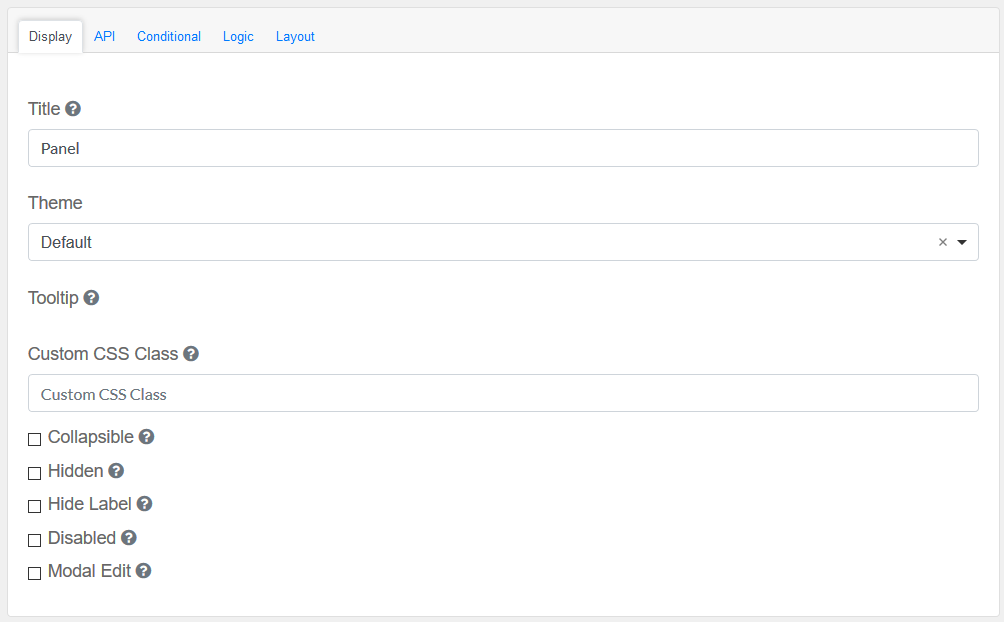Select the Layout tab
The height and width of the screenshot is (622, 1004).
tap(295, 37)
